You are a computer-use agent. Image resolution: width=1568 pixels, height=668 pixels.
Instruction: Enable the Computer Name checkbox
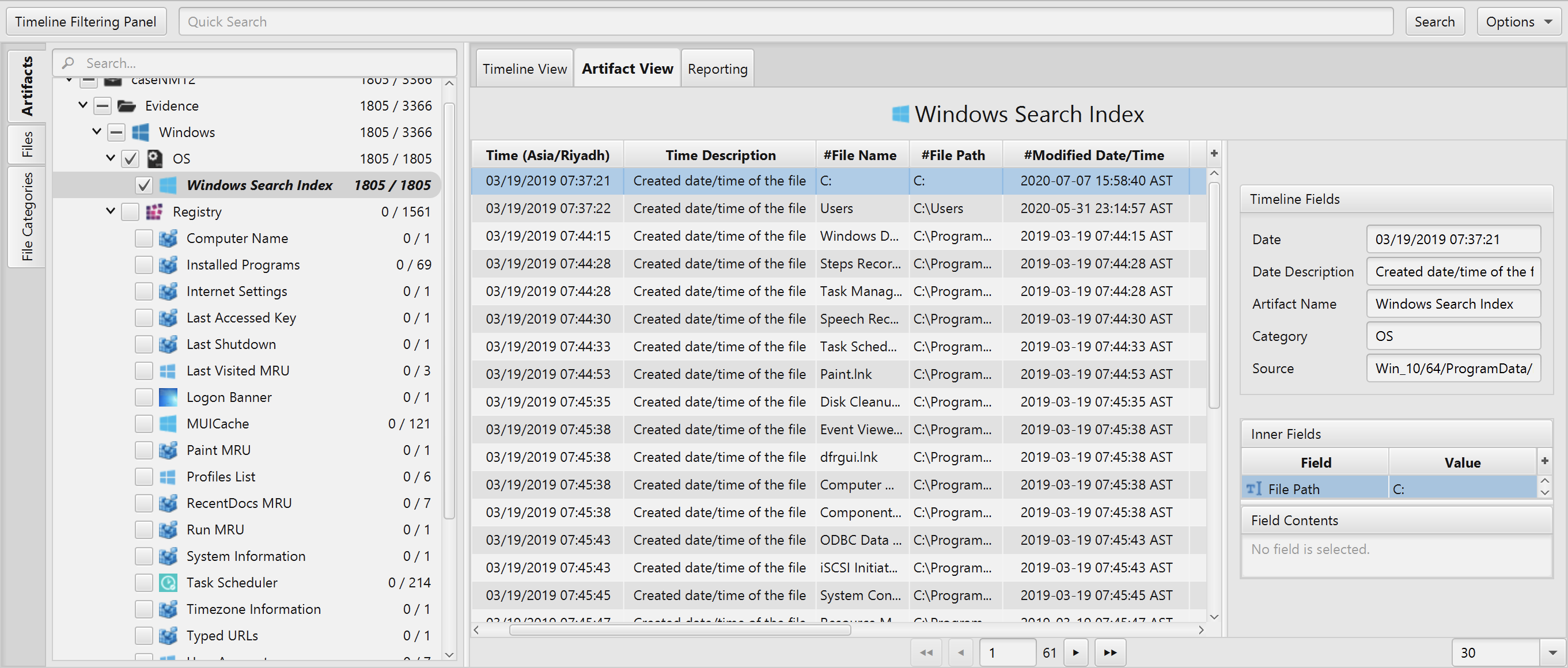(x=143, y=238)
